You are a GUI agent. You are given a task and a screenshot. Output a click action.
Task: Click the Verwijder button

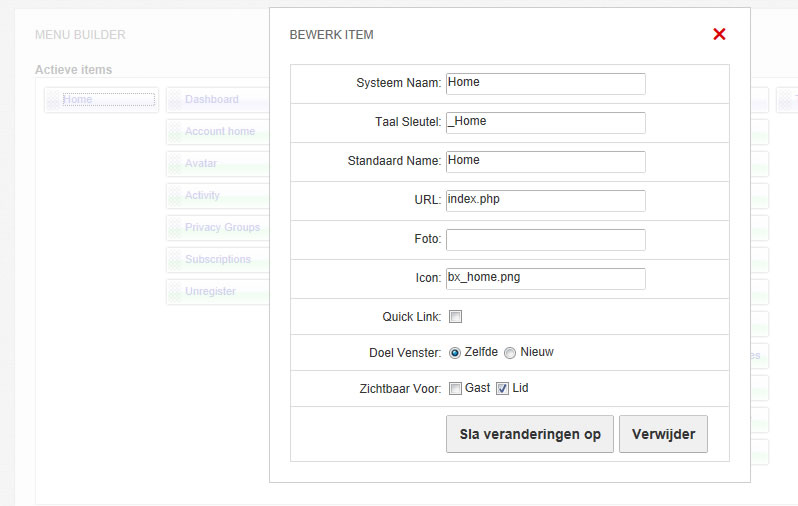click(x=663, y=434)
